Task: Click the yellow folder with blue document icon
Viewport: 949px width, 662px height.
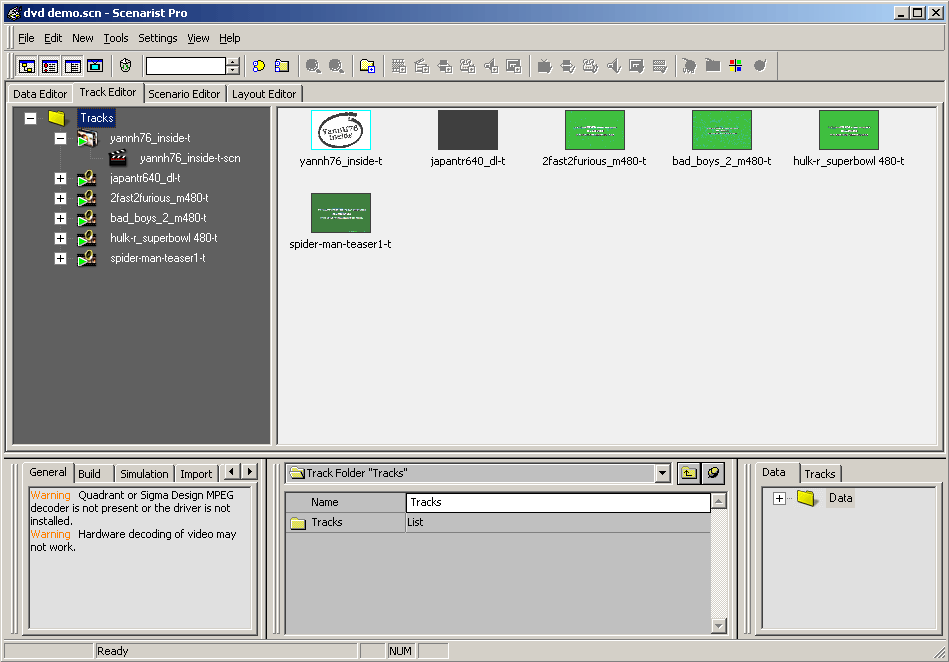Action: [282, 66]
